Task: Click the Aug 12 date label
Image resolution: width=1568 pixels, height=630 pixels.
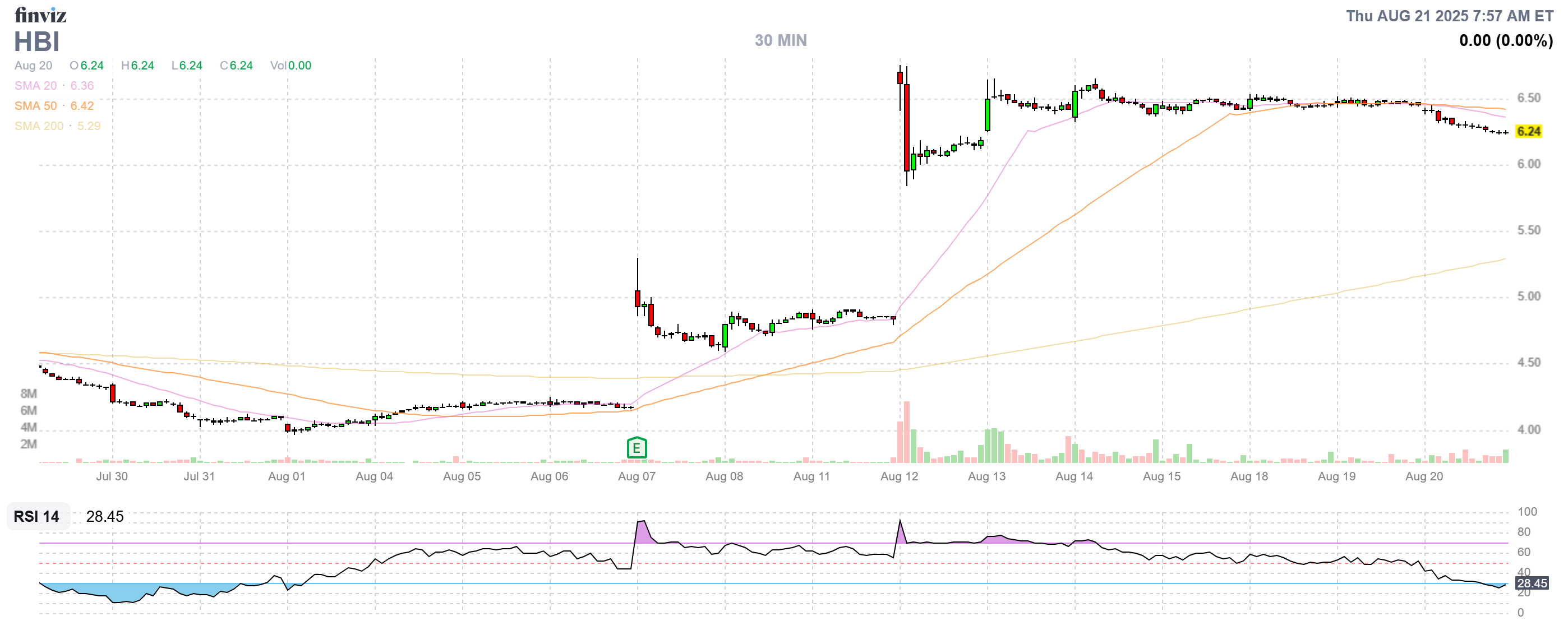Action: point(899,476)
